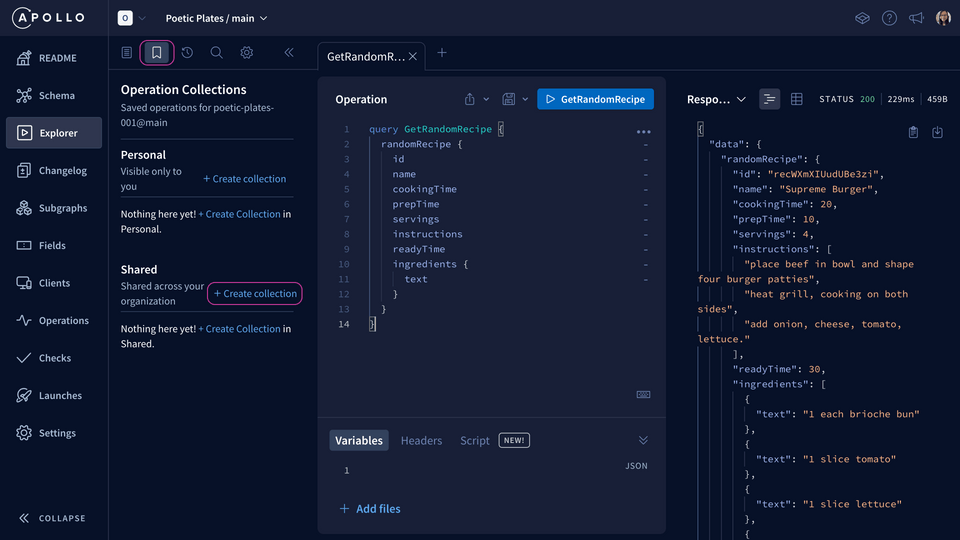The image size is (960, 540).
Task: Open Fields in the sidebar
Action: 54,246
